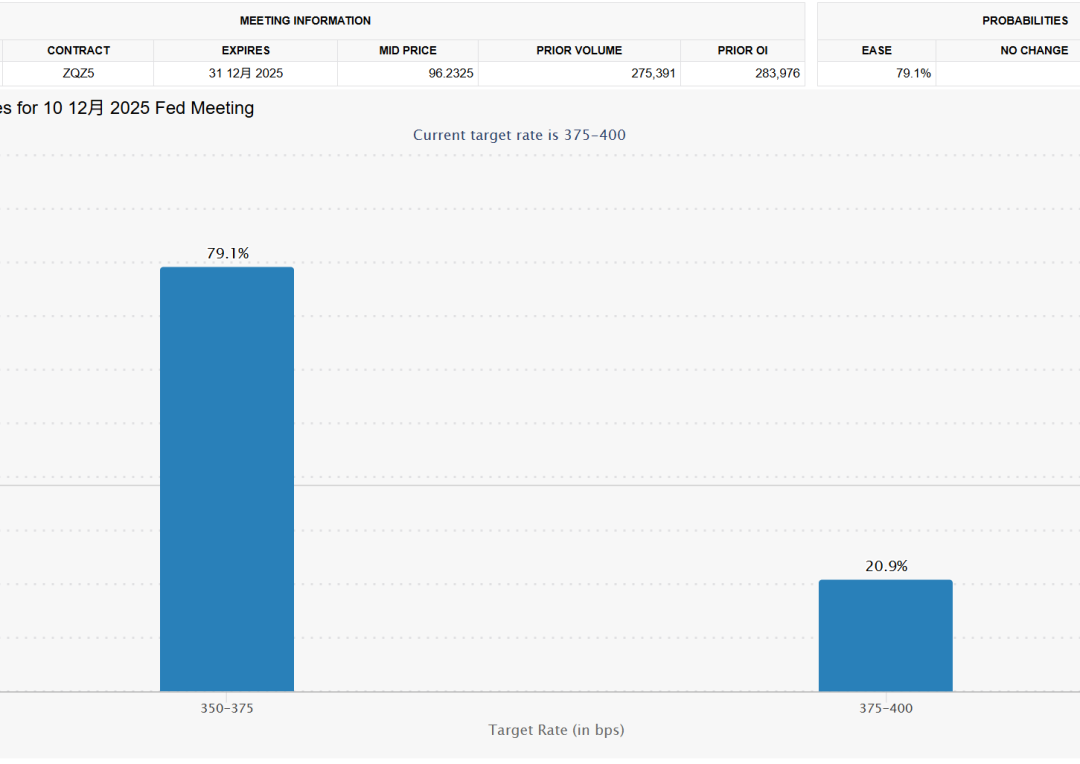The height and width of the screenshot is (764, 1080).
Task: Select the PRIOR OI column header
Action: 742,50
